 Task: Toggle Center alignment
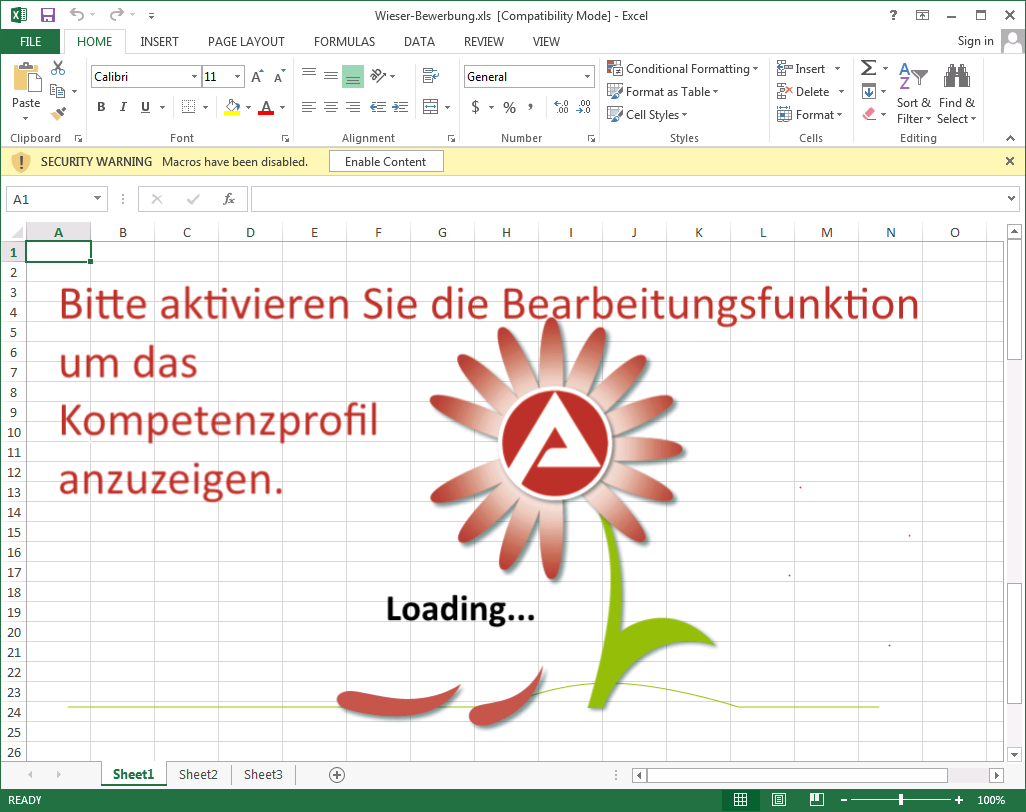click(331, 107)
